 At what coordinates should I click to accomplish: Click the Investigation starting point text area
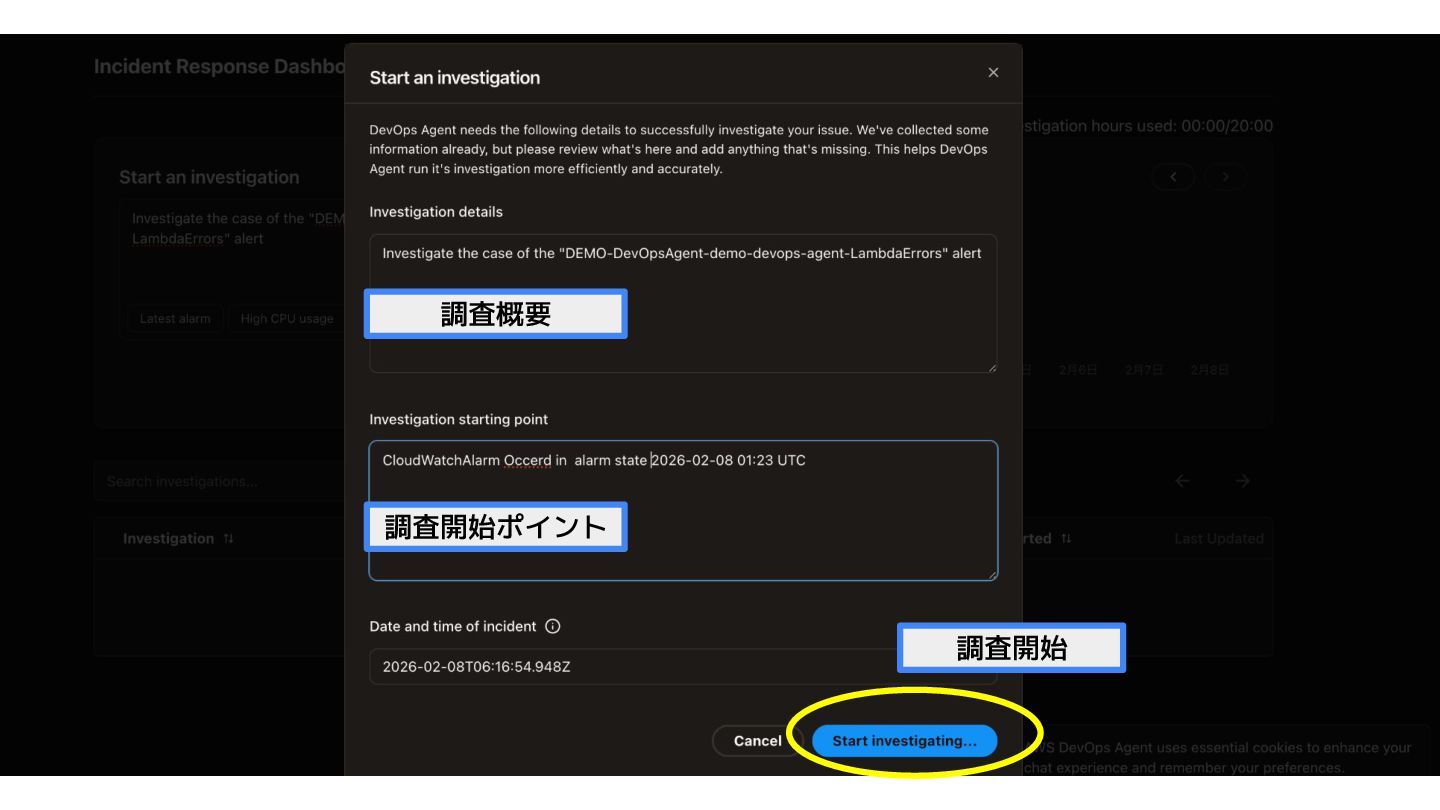point(683,511)
